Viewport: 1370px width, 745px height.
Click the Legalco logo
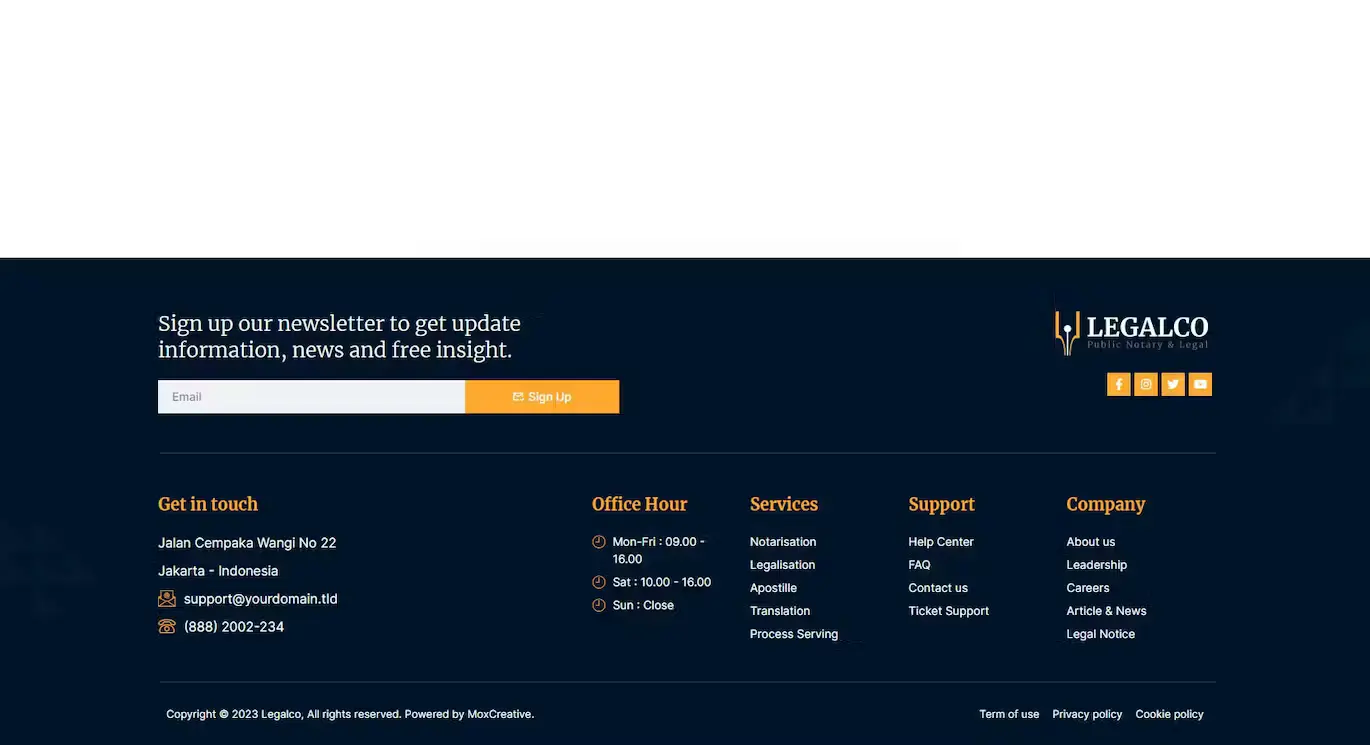[1132, 332]
